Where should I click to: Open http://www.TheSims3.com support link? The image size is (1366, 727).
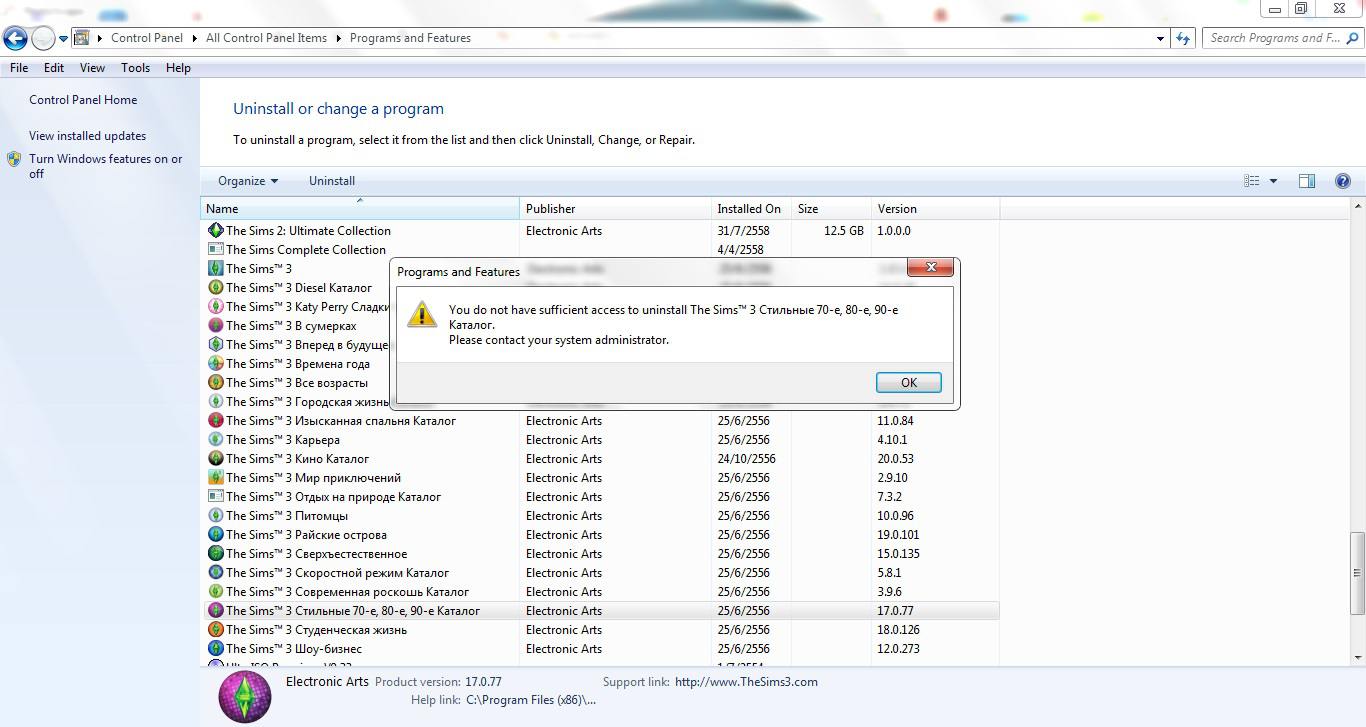click(746, 682)
